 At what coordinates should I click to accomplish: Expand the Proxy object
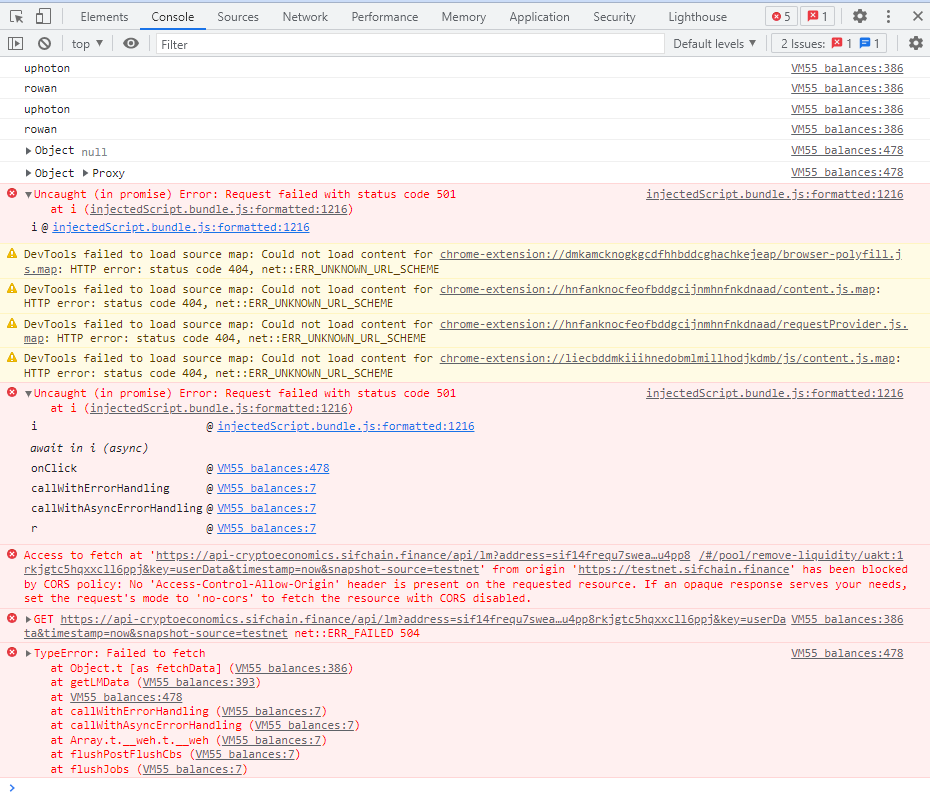point(85,173)
